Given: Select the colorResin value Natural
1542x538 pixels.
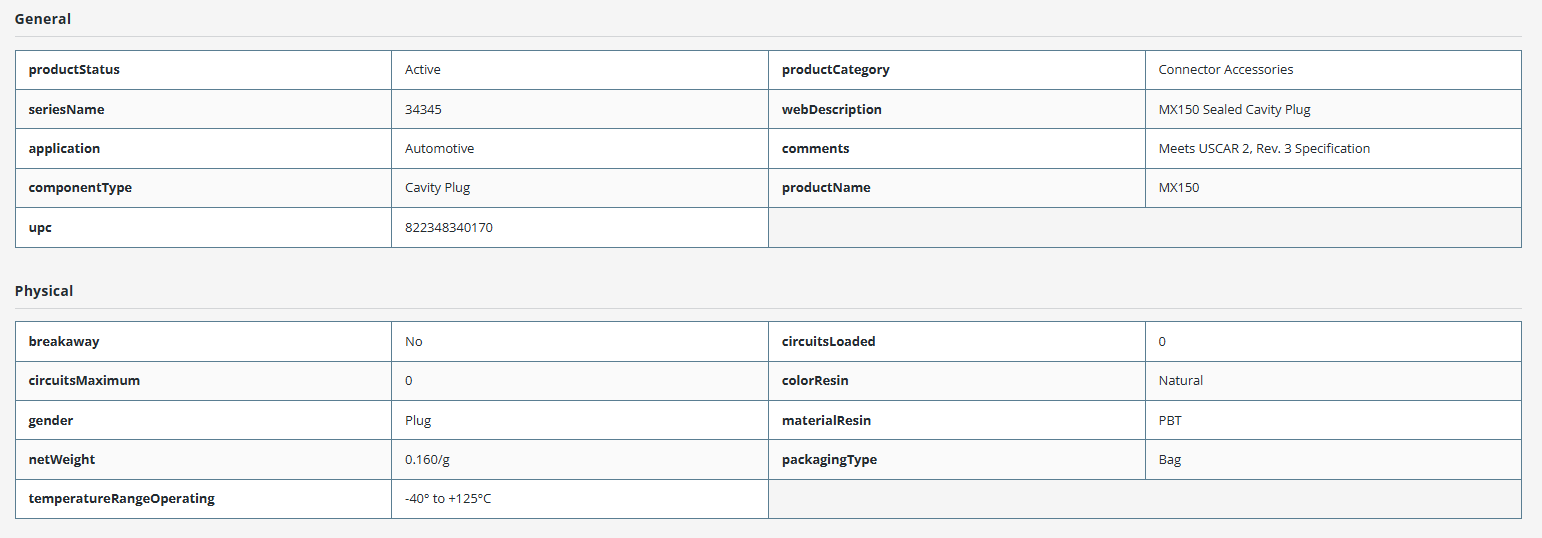Looking at the screenshot, I should click(x=1181, y=381).
